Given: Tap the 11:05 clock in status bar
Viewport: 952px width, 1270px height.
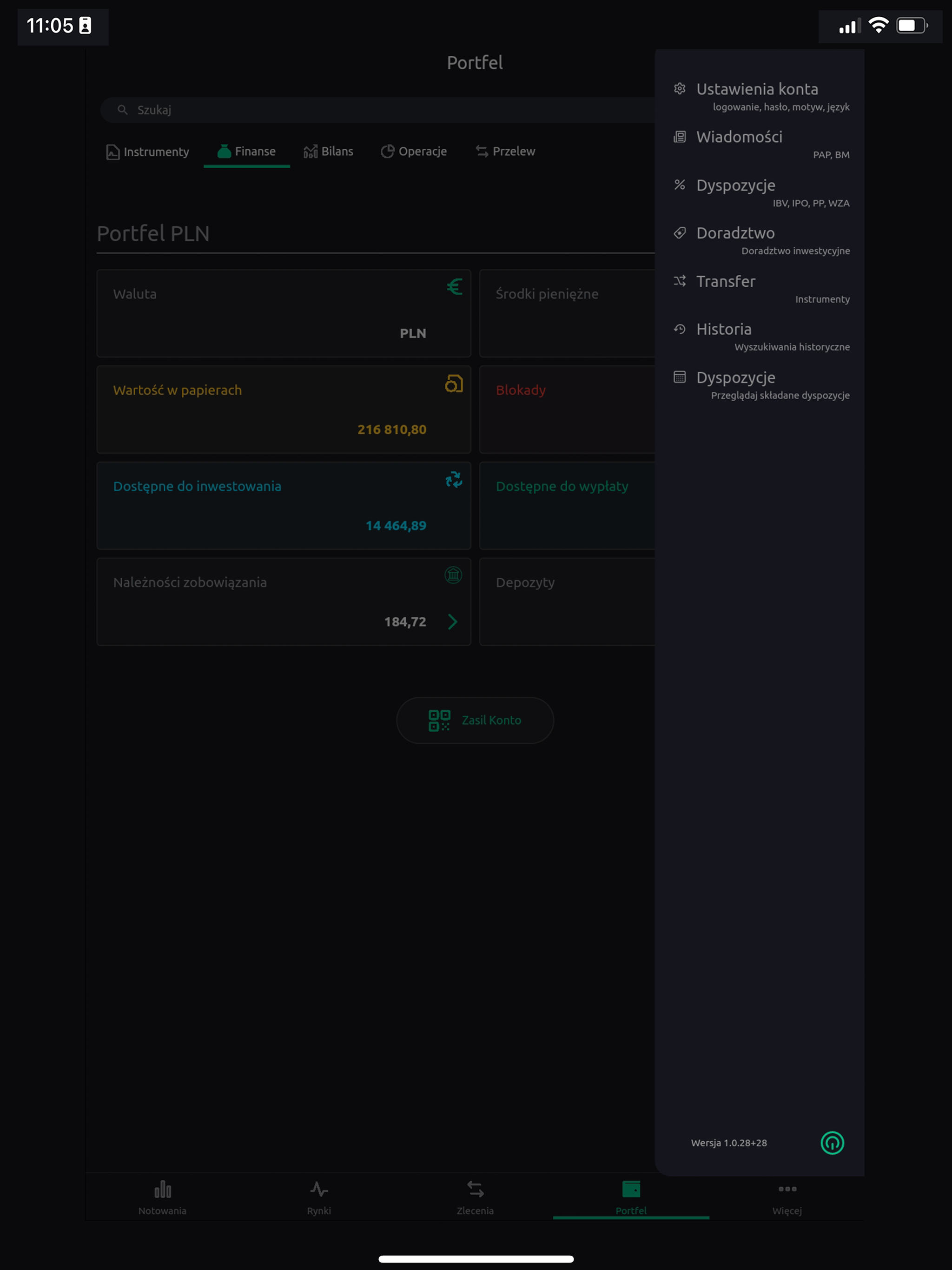Looking at the screenshot, I should click(50, 25).
